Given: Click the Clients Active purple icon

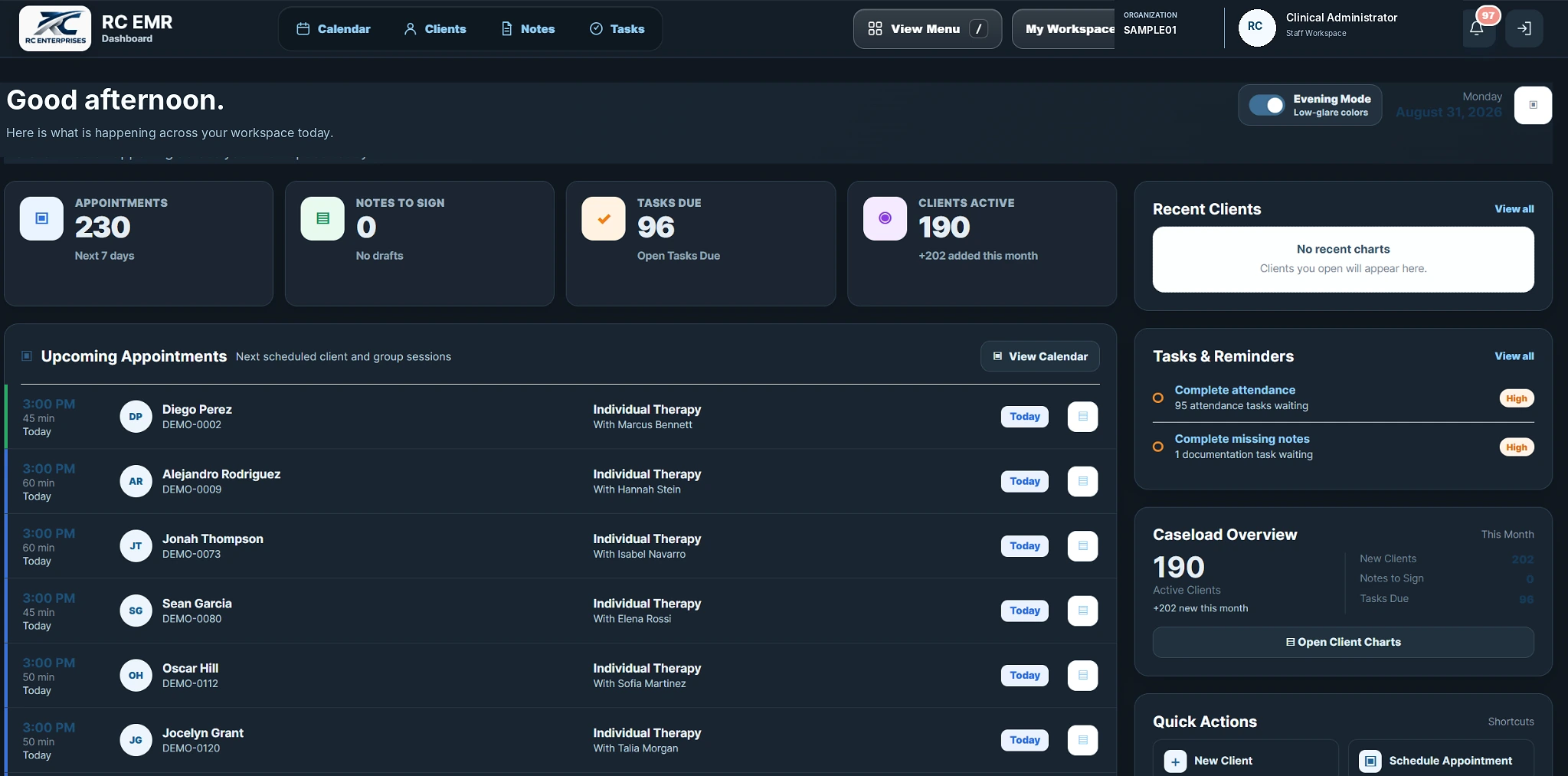Looking at the screenshot, I should [x=885, y=218].
